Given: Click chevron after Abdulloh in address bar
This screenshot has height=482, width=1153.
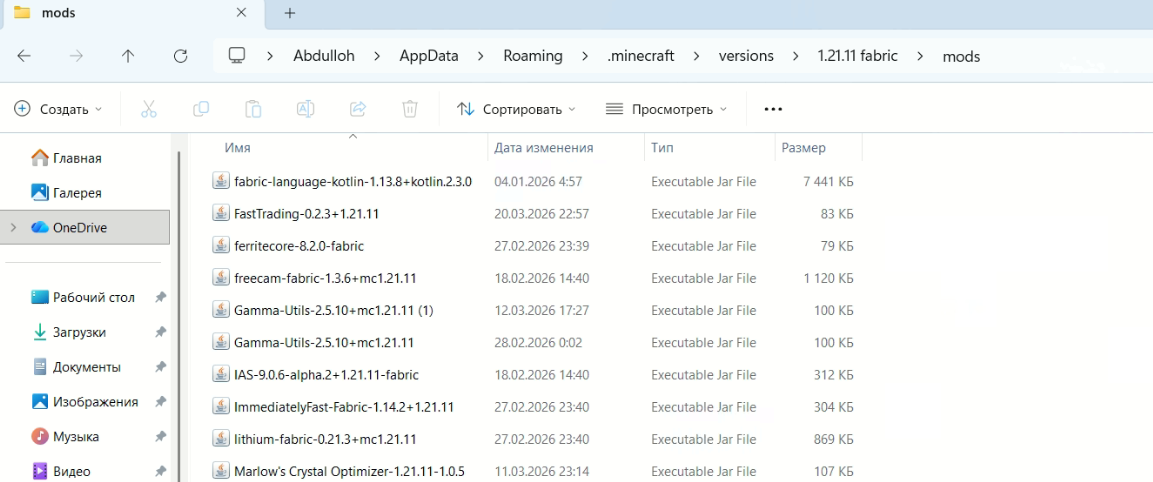Looking at the screenshot, I should point(376,56).
